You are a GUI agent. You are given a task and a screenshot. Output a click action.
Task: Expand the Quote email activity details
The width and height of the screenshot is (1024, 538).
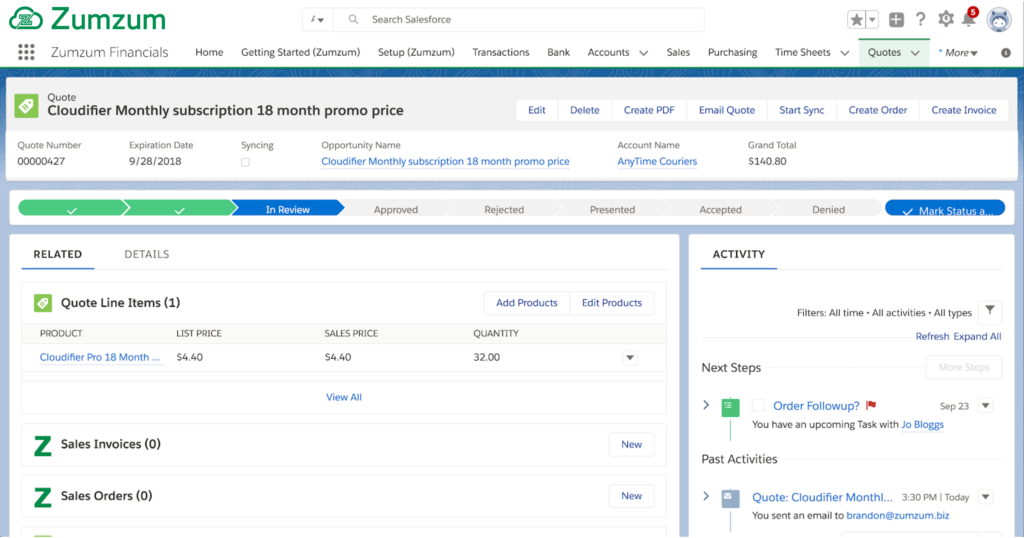[x=706, y=496]
